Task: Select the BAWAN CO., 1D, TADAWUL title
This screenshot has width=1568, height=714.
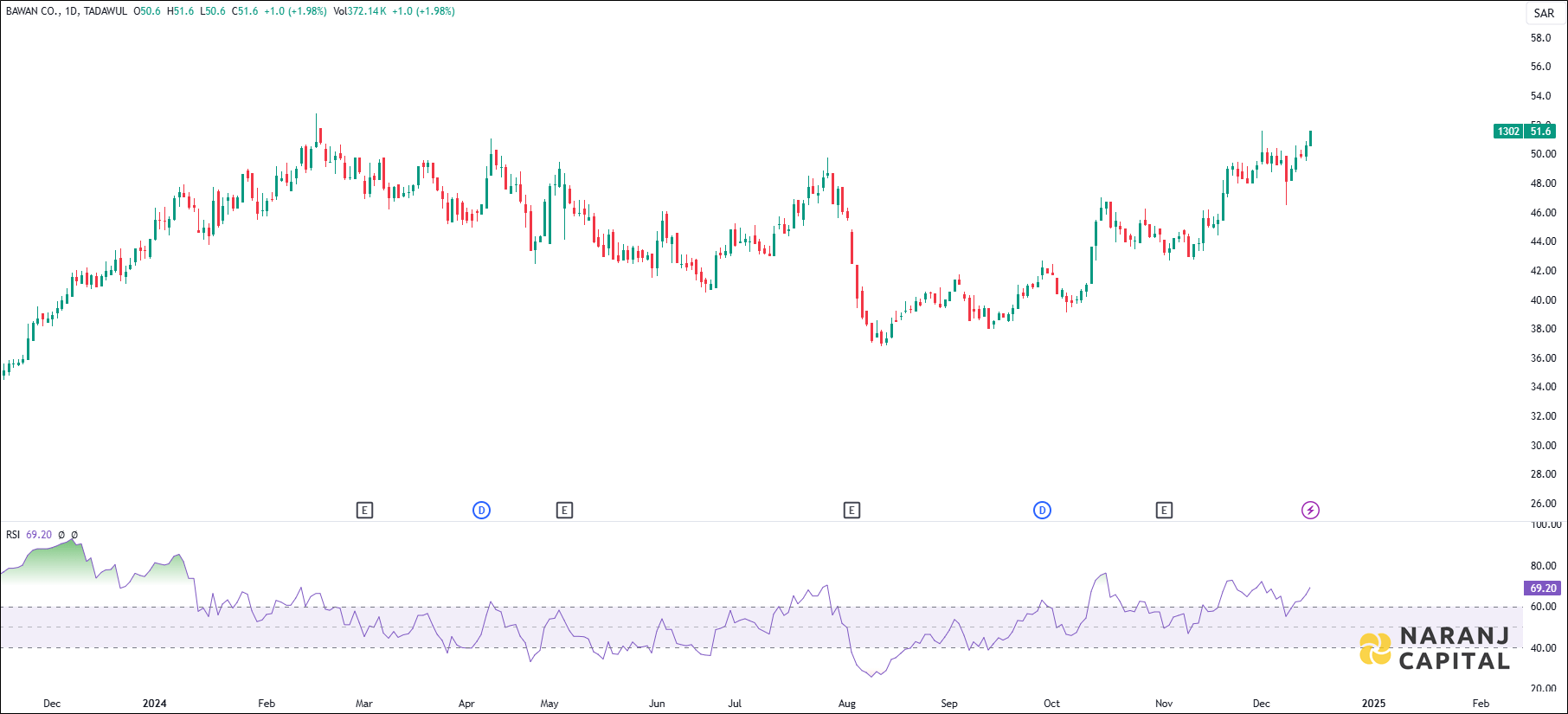Action: coord(67,11)
